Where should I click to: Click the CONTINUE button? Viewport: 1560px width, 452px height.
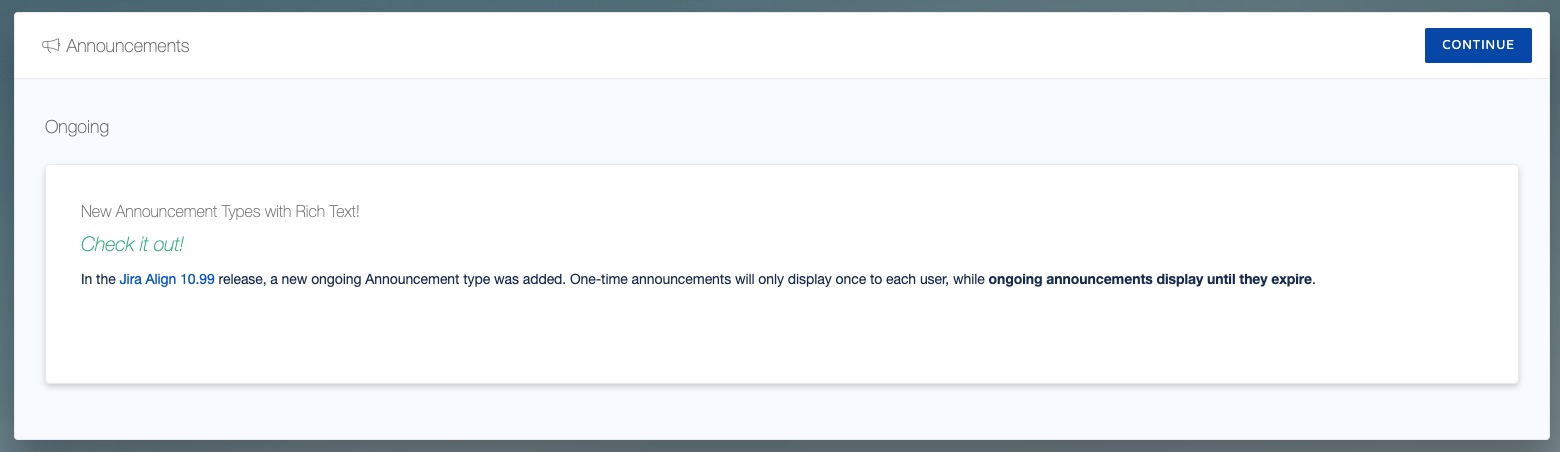[x=1478, y=45]
